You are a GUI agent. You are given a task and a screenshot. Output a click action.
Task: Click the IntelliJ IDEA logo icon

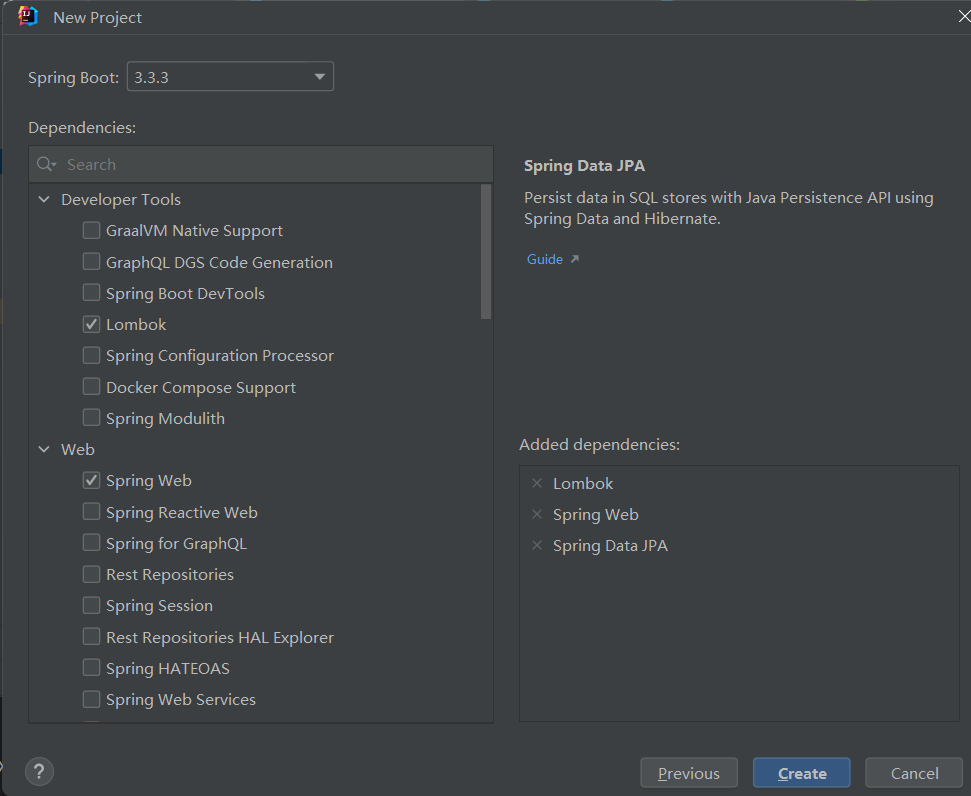coord(28,17)
